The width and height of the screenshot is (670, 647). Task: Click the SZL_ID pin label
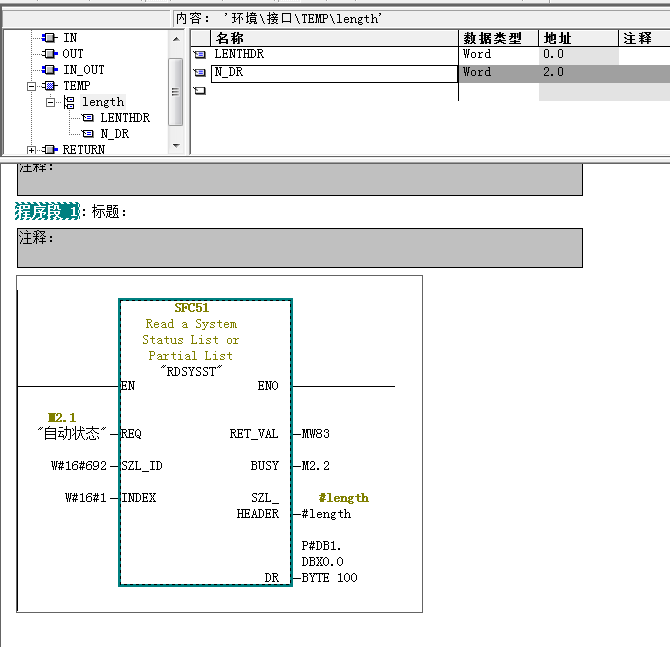142,466
